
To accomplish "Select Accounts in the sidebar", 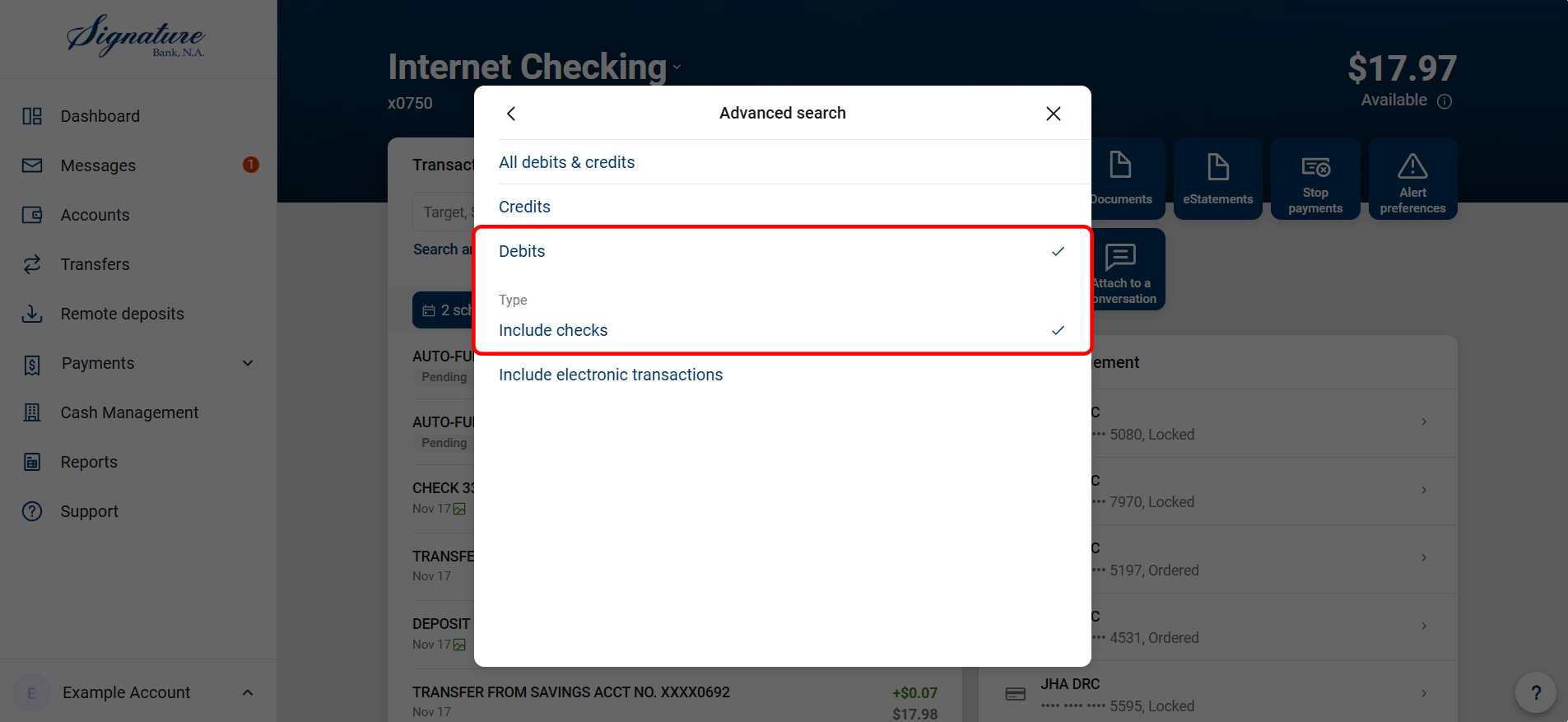I will tap(95, 214).
